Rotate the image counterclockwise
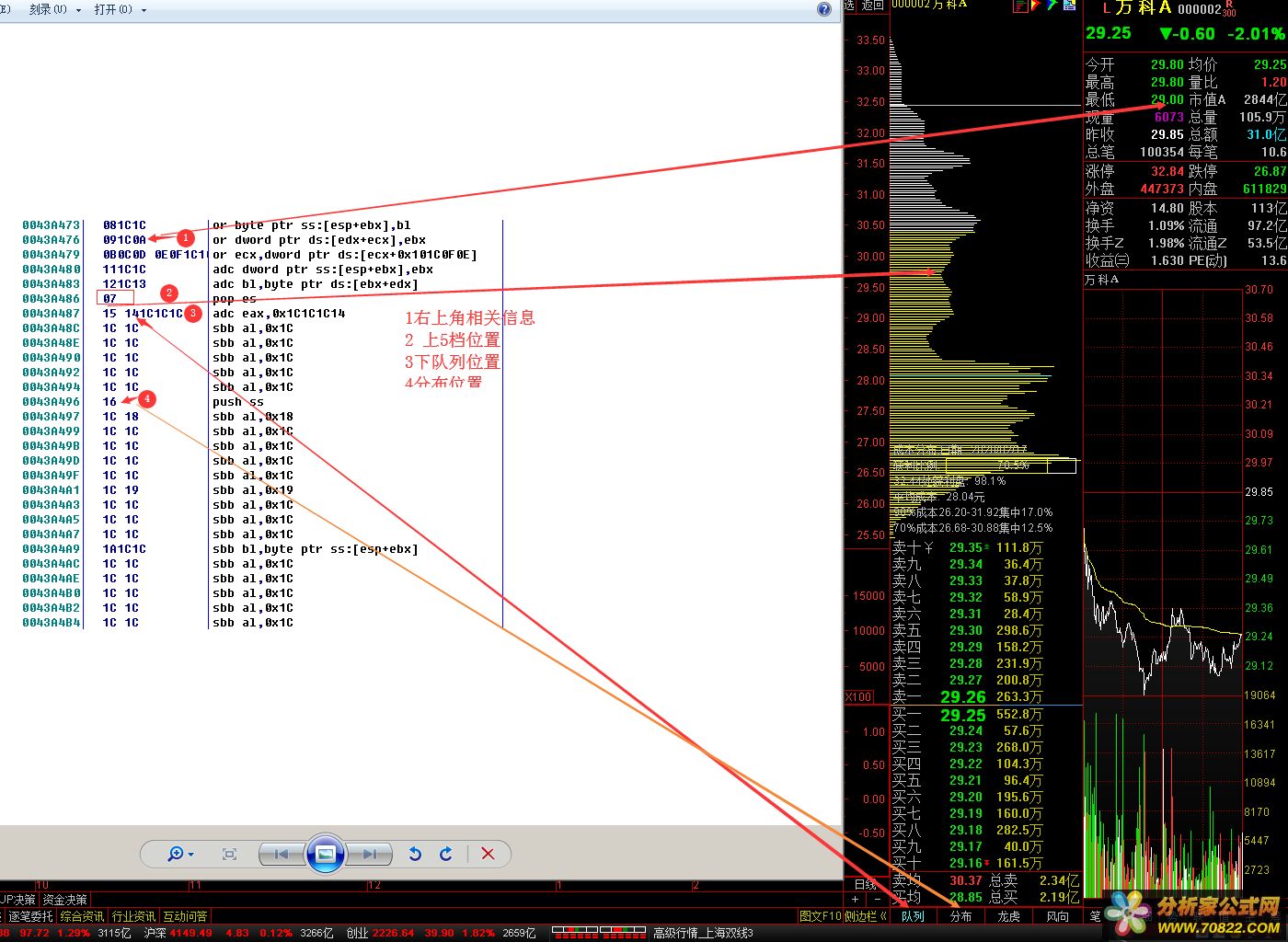Image resolution: width=1288 pixels, height=942 pixels. (415, 854)
